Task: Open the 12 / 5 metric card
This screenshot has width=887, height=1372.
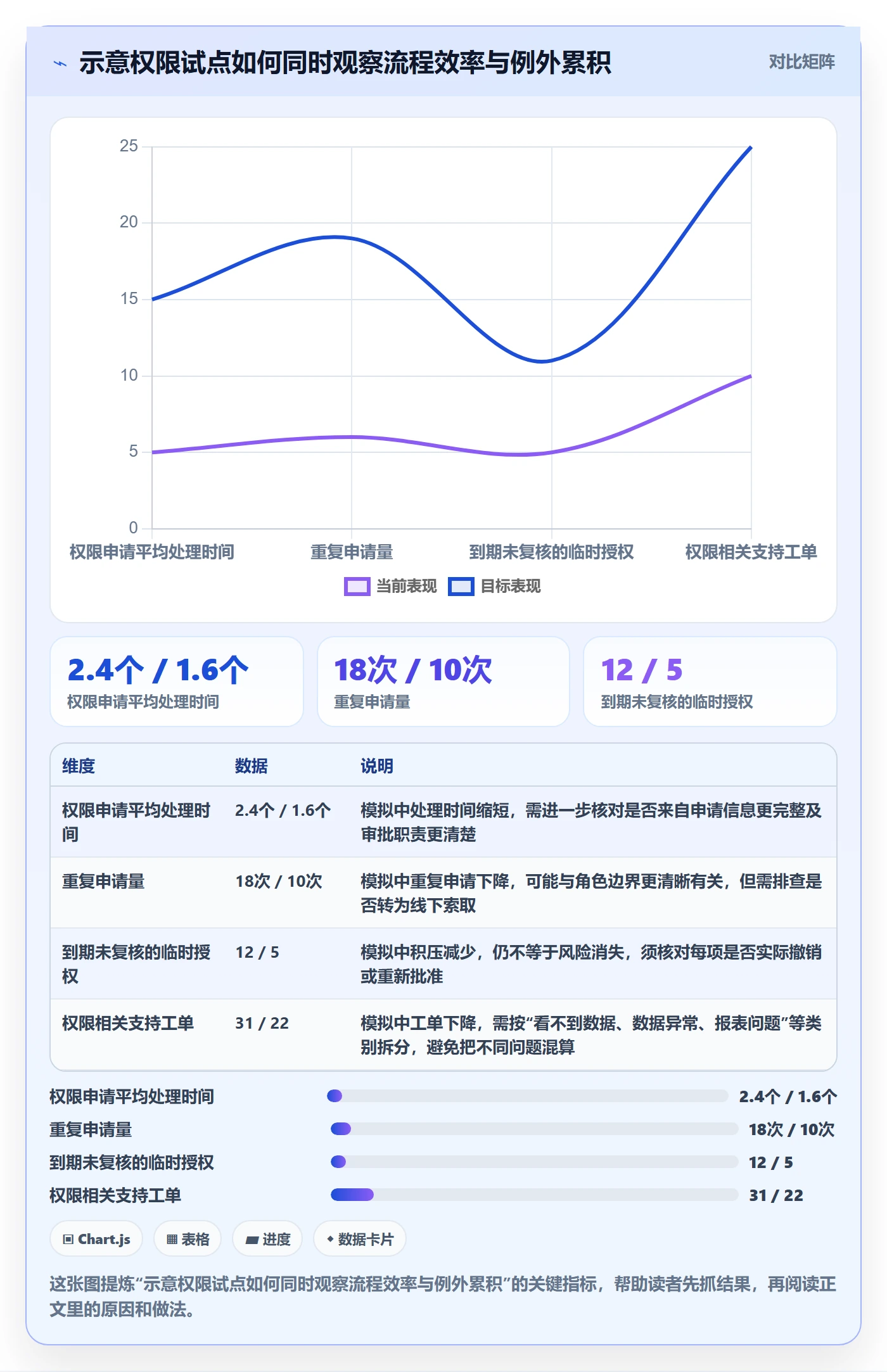Action: [710, 682]
